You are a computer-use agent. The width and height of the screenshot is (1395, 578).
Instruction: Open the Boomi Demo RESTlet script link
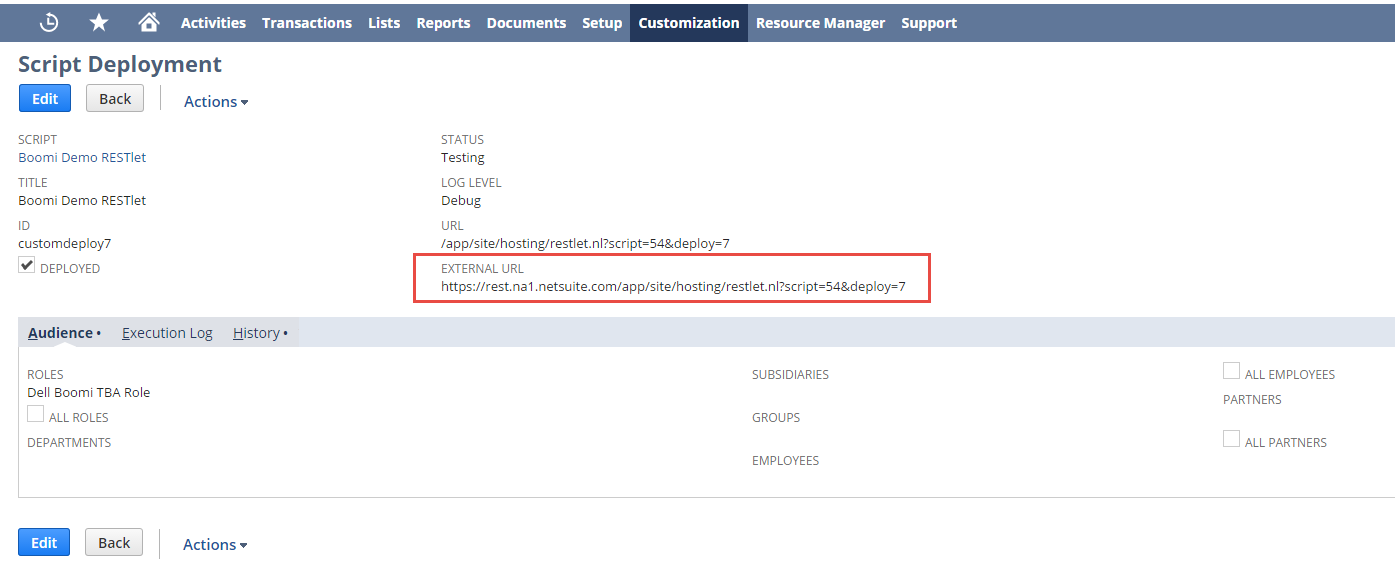click(x=81, y=157)
